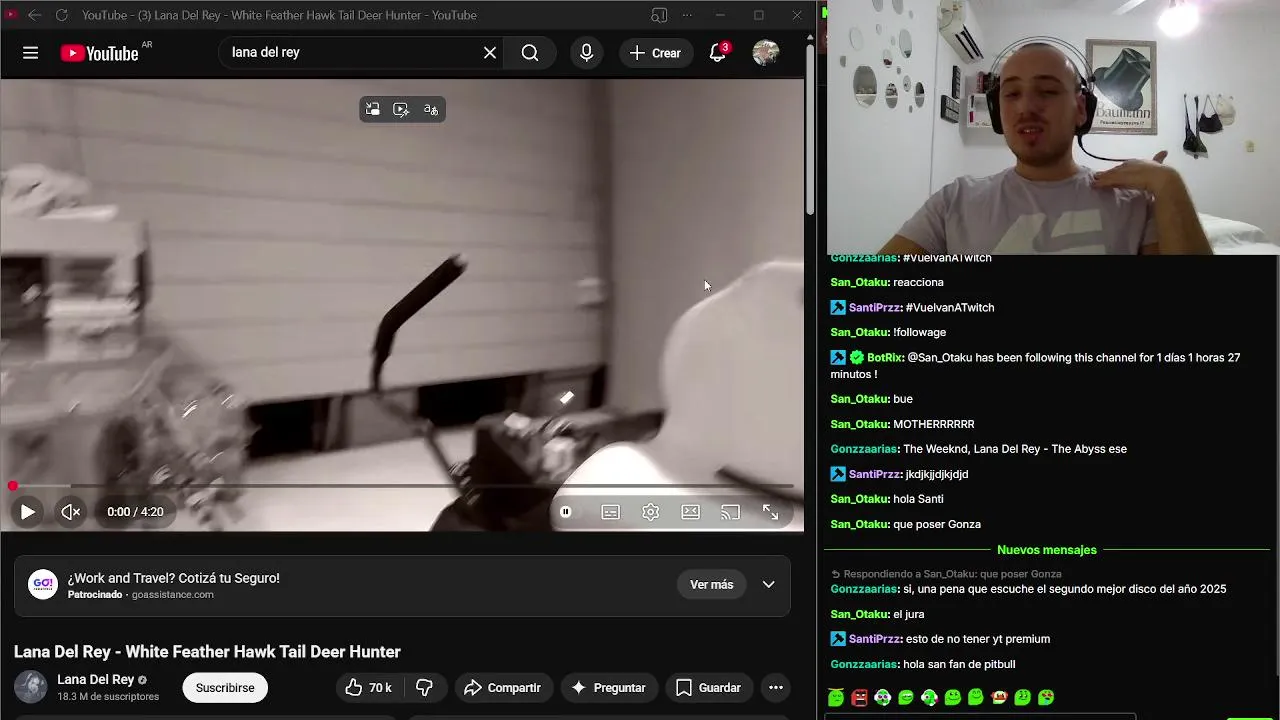Screen dimensions: 1280x720
Task: Dislike the video
Action: (424, 688)
